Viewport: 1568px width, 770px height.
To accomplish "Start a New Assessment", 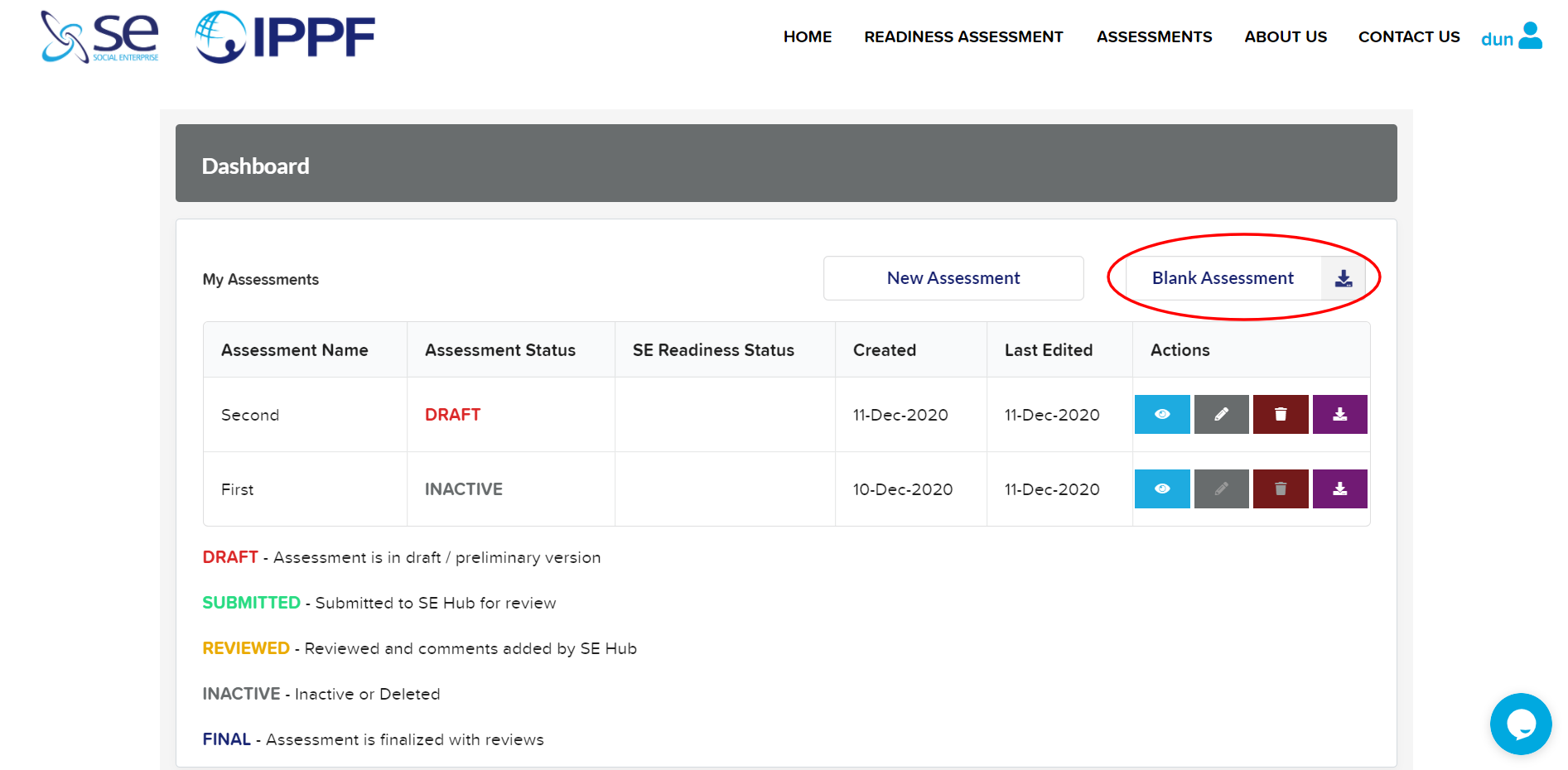I will tap(953, 278).
